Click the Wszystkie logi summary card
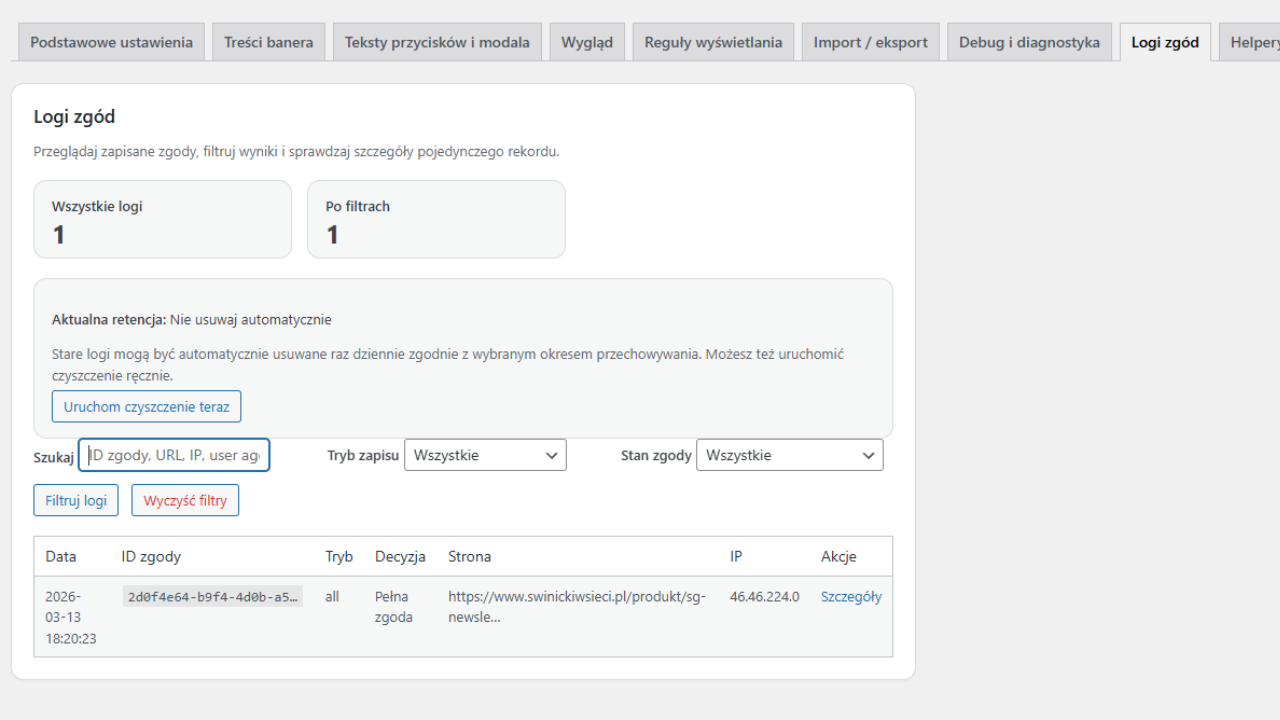Screen dimensions: 1280x720 (x=162, y=220)
